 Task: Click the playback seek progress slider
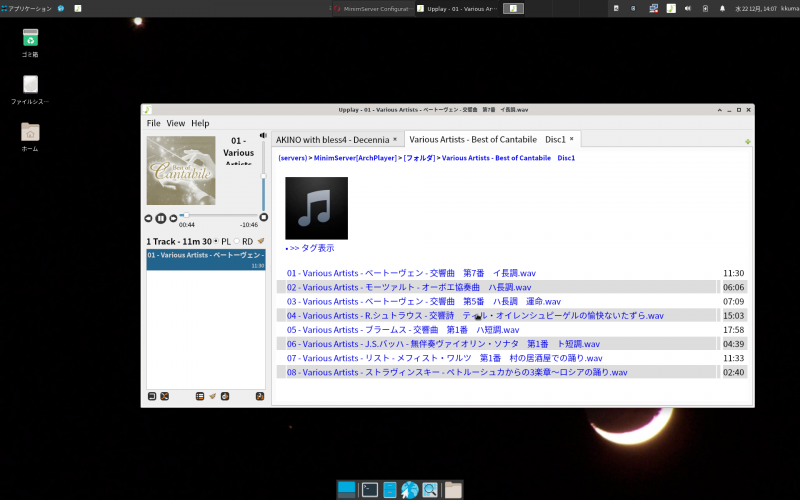220,215
